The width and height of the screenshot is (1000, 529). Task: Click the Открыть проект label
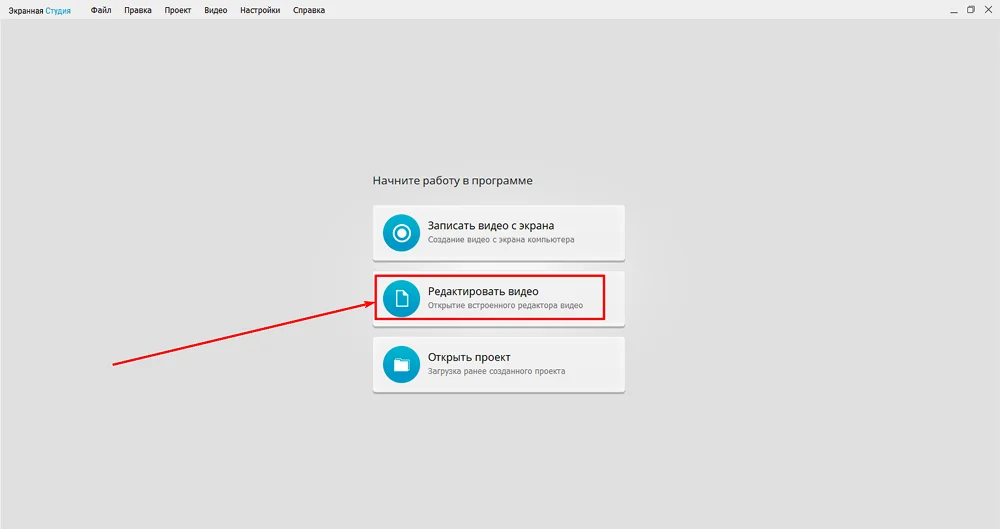(x=469, y=357)
